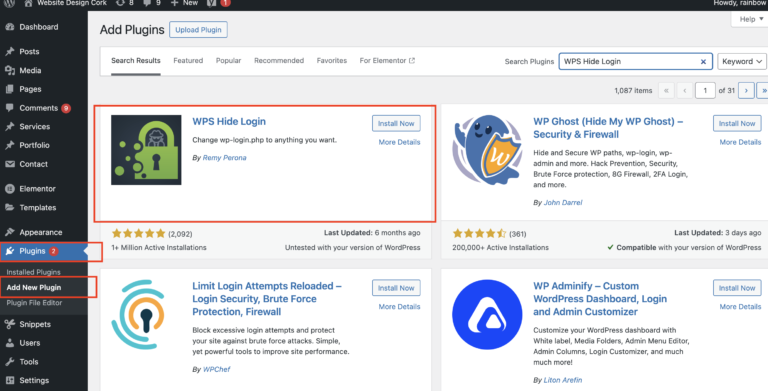Screen dimensions: 768x391
Task: Click the home icon beside Website Design Cork
Action: [x=28, y=3]
